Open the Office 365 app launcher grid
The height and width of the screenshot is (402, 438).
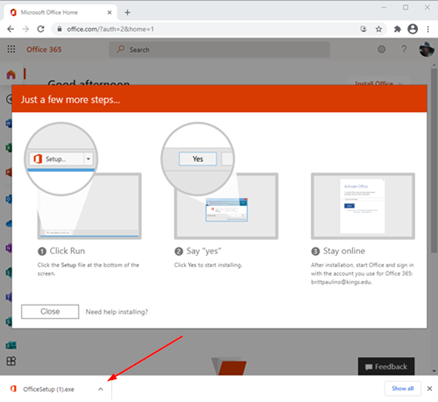(x=11, y=49)
